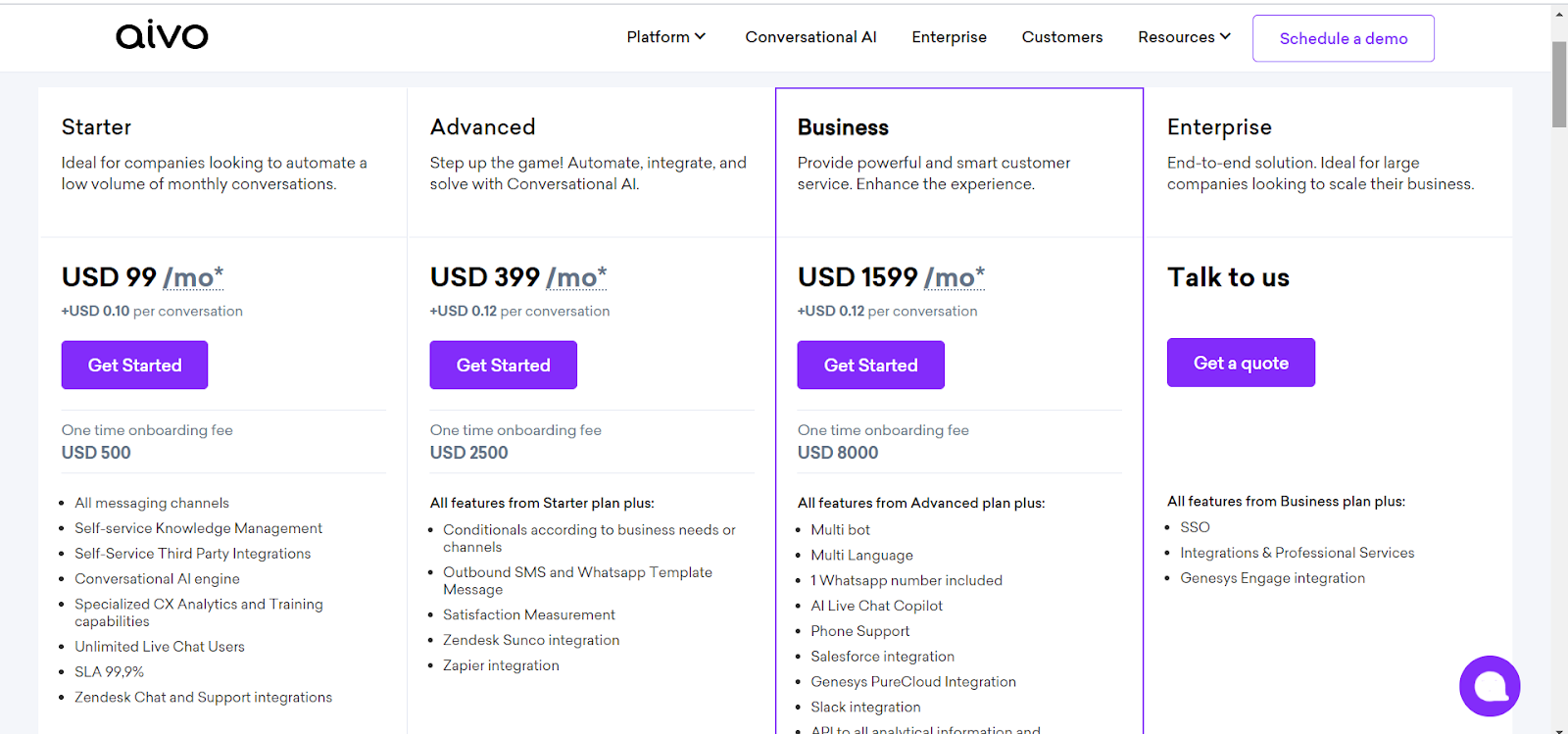Click Get Started under Advanced plan

coord(503,365)
